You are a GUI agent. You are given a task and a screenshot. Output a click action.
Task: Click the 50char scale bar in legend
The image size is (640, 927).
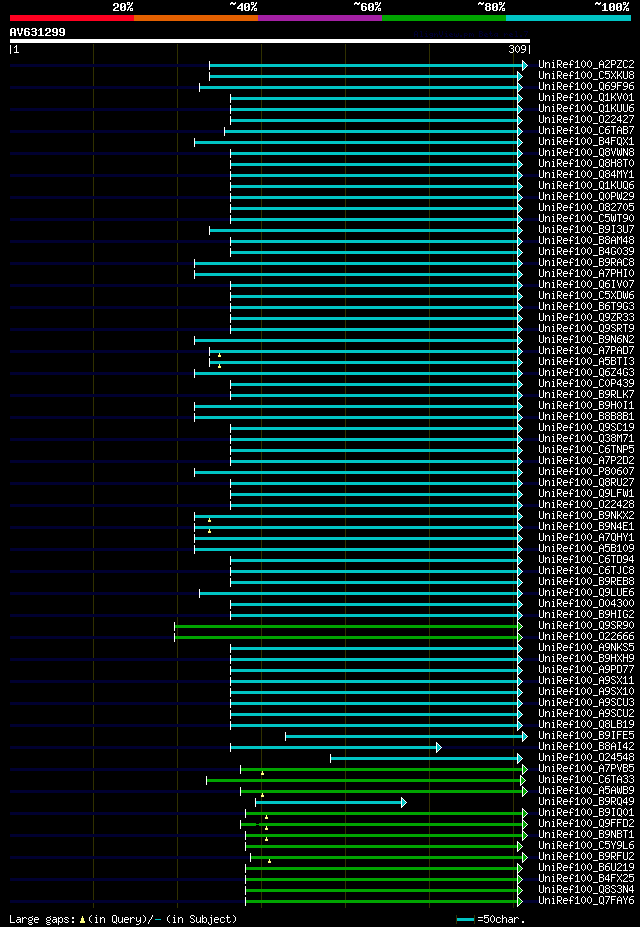tap(466, 919)
